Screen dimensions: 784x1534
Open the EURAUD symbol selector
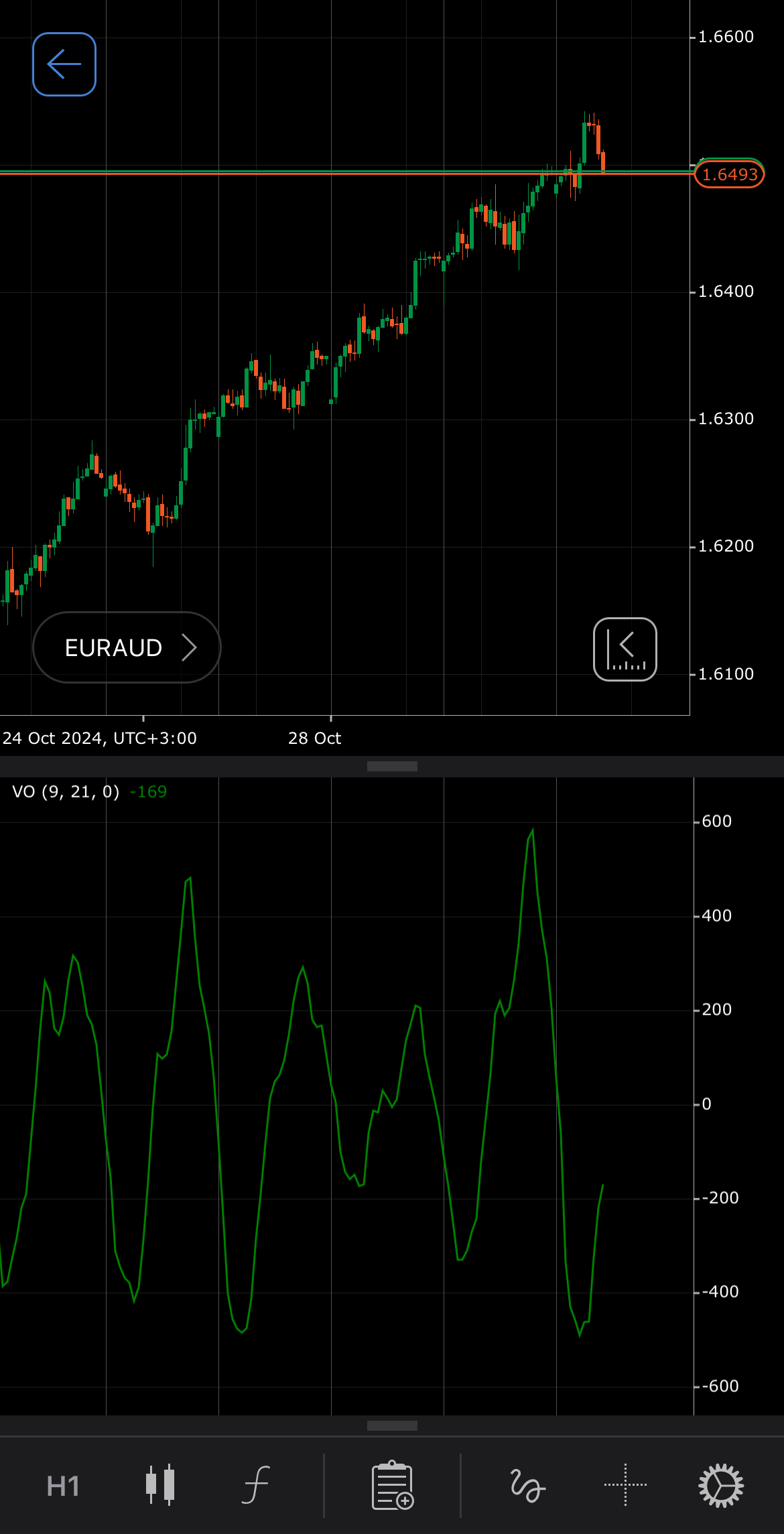click(114, 648)
